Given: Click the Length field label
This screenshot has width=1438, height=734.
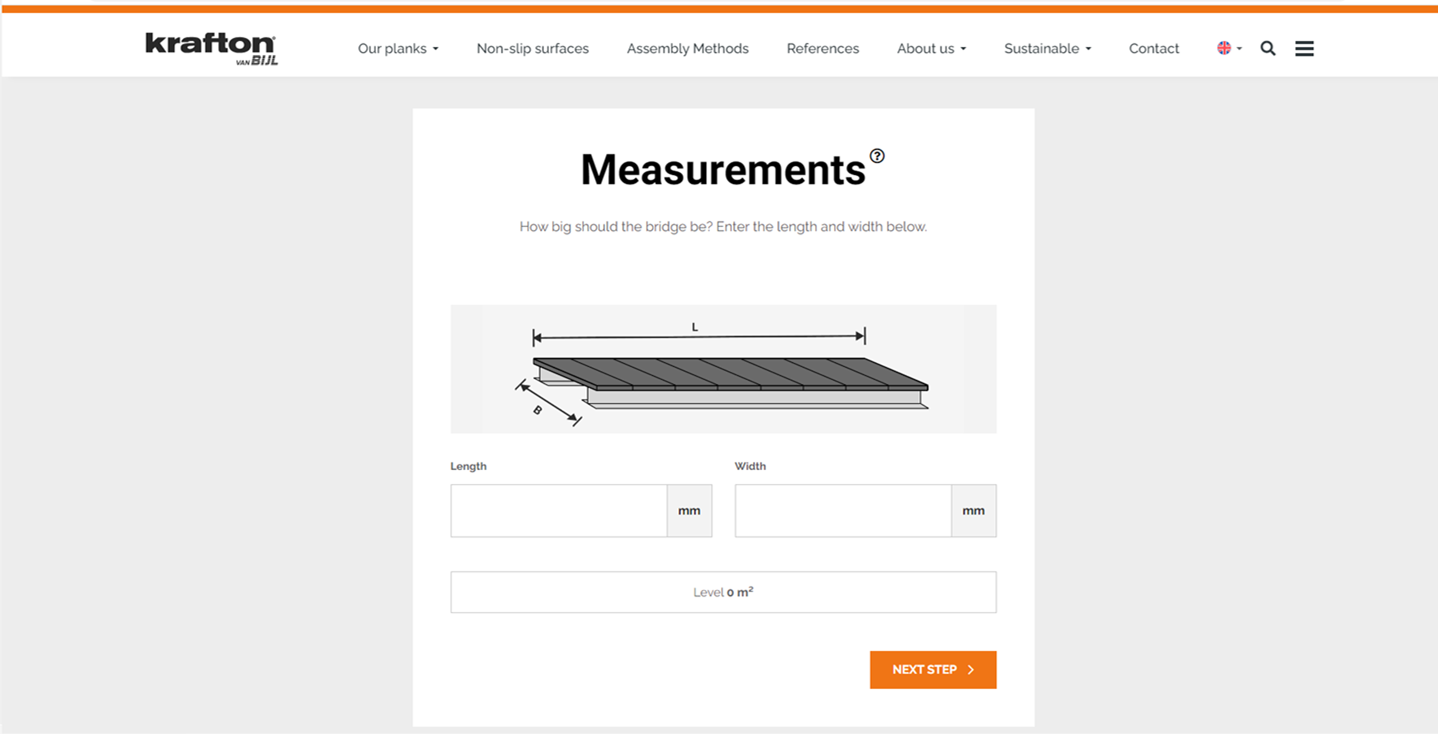Looking at the screenshot, I should (468, 466).
